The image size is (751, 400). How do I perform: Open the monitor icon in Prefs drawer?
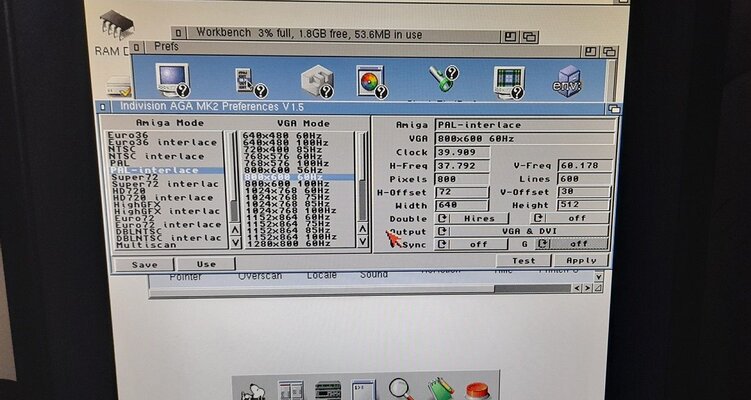(x=170, y=79)
